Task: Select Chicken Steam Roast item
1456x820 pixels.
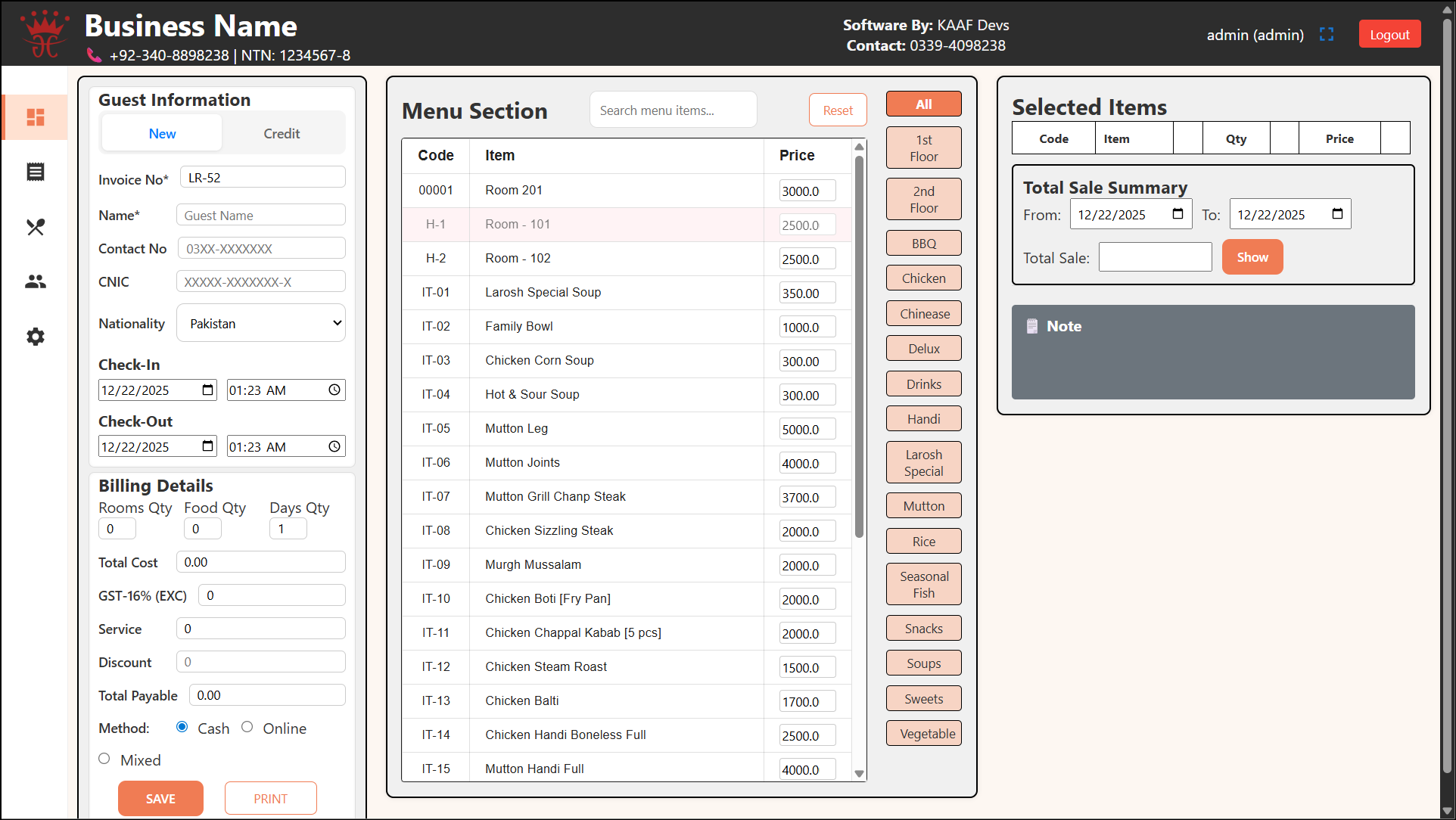Action: coord(627,667)
